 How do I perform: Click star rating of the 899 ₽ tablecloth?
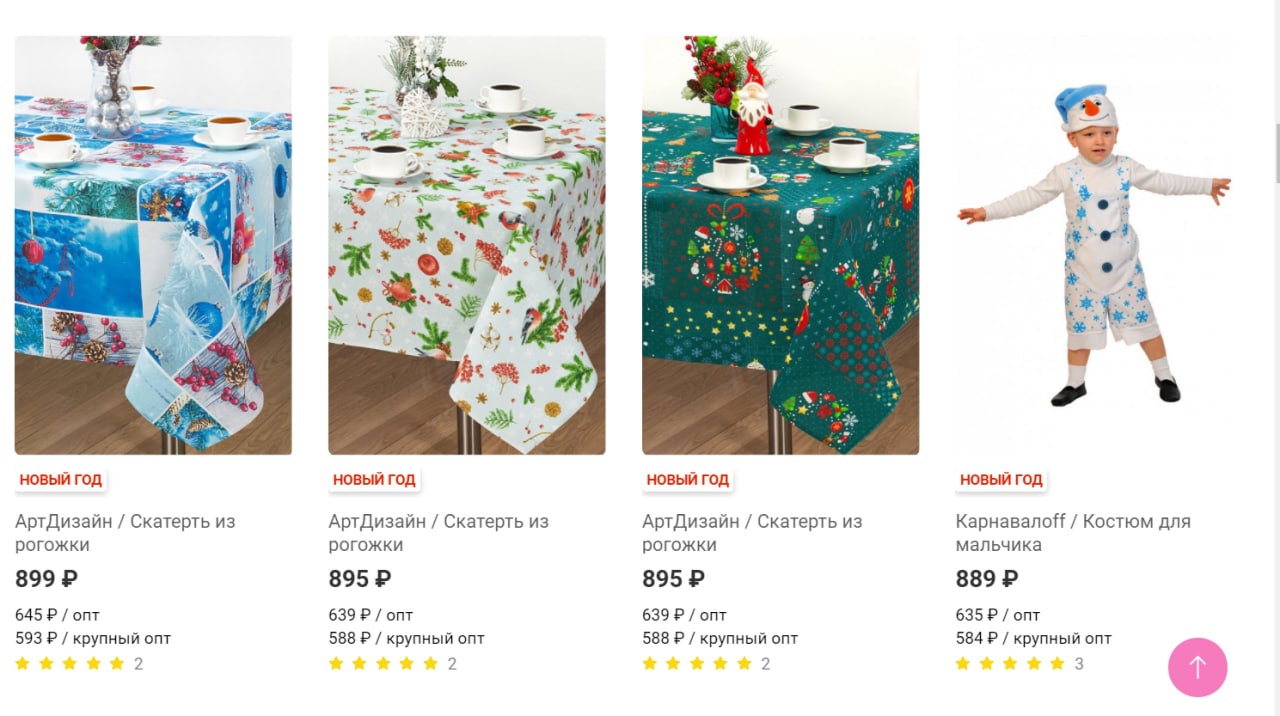70,663
